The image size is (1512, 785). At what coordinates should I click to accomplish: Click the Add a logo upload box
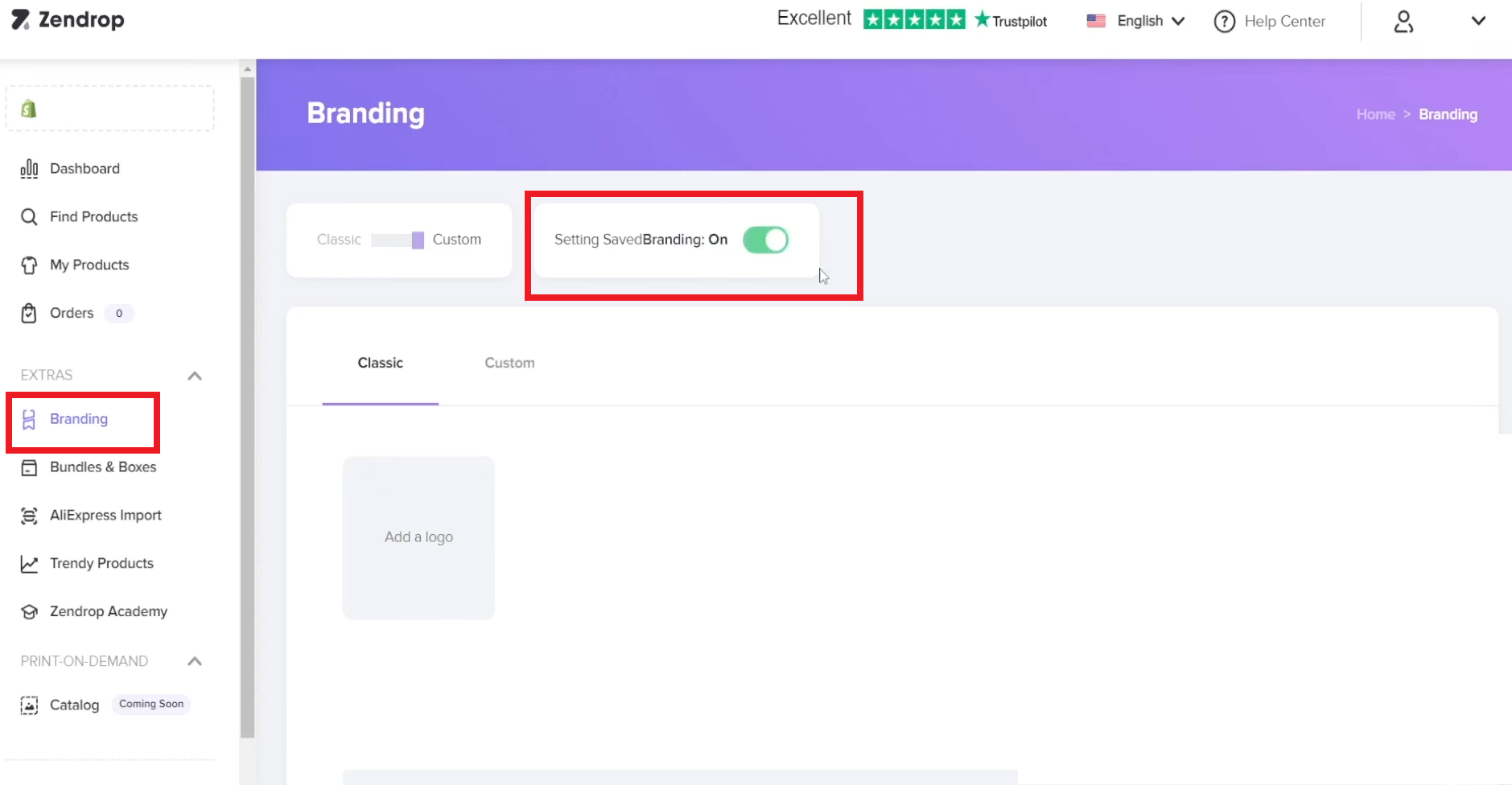(x=418, y=537)
